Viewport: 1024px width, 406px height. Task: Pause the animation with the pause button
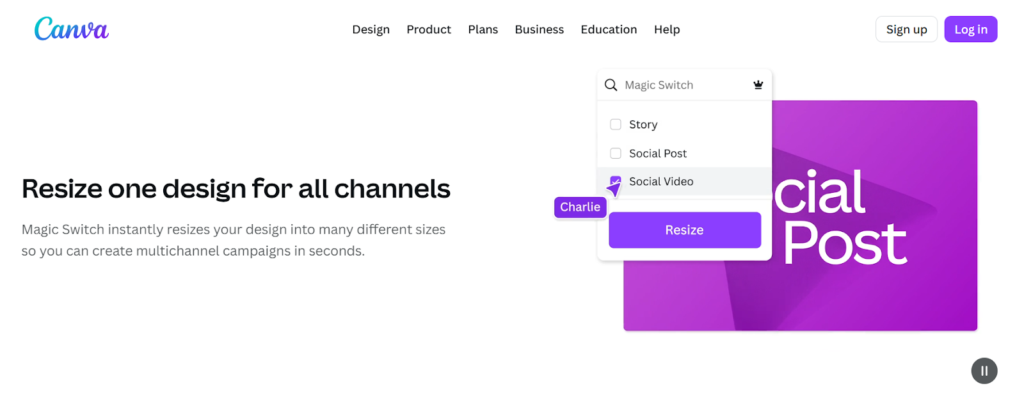984,371
